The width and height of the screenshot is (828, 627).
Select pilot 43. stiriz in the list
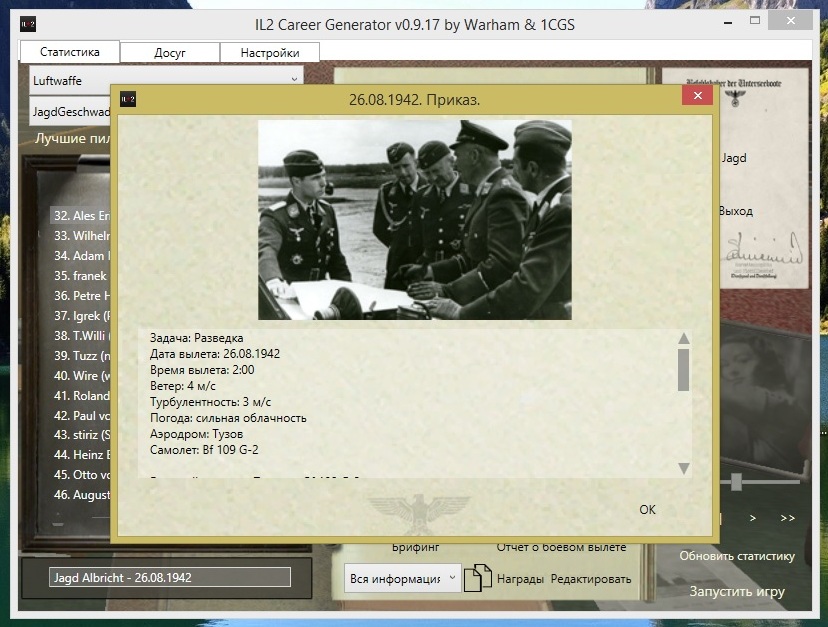pos(81,435)
